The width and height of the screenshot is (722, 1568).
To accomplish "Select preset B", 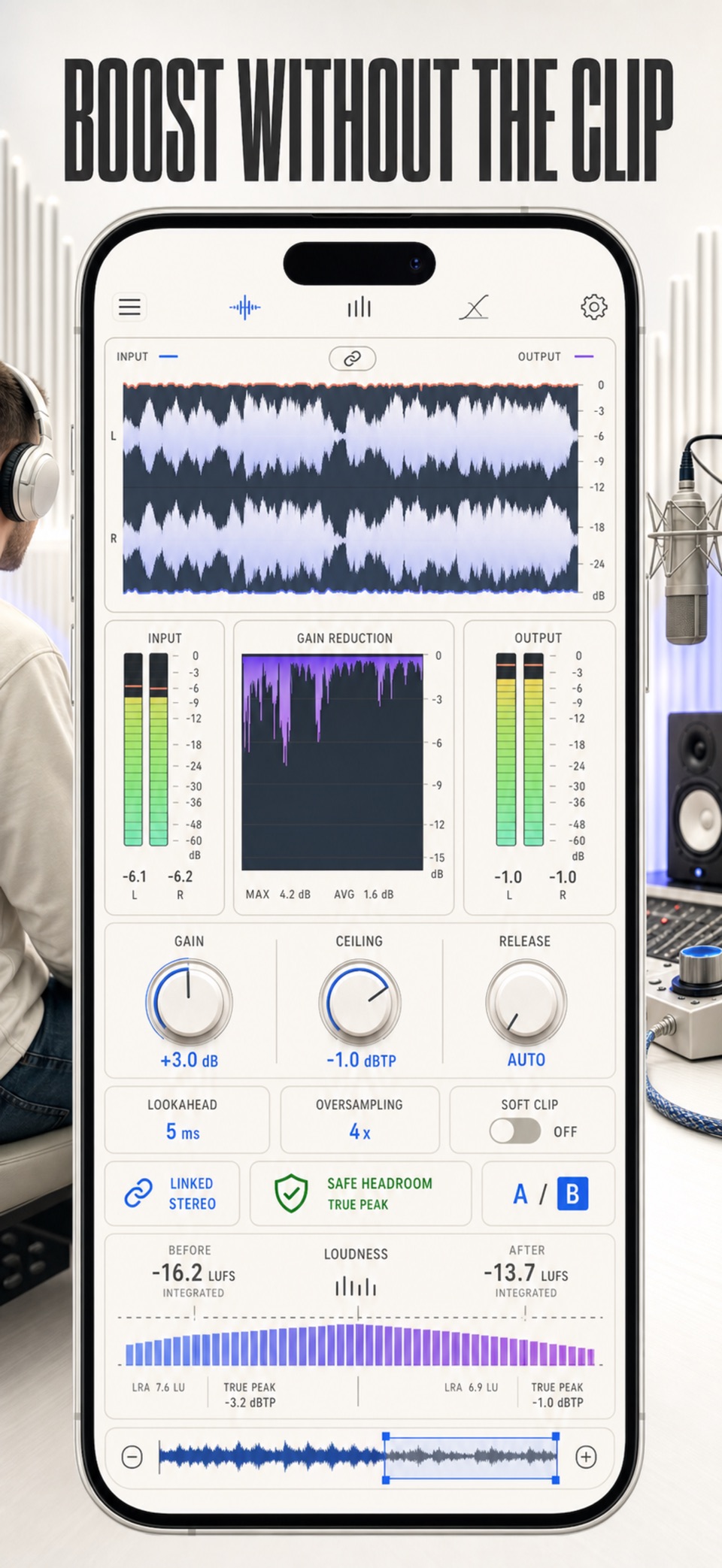I will pyautogui.click(x=572, y=1194).
